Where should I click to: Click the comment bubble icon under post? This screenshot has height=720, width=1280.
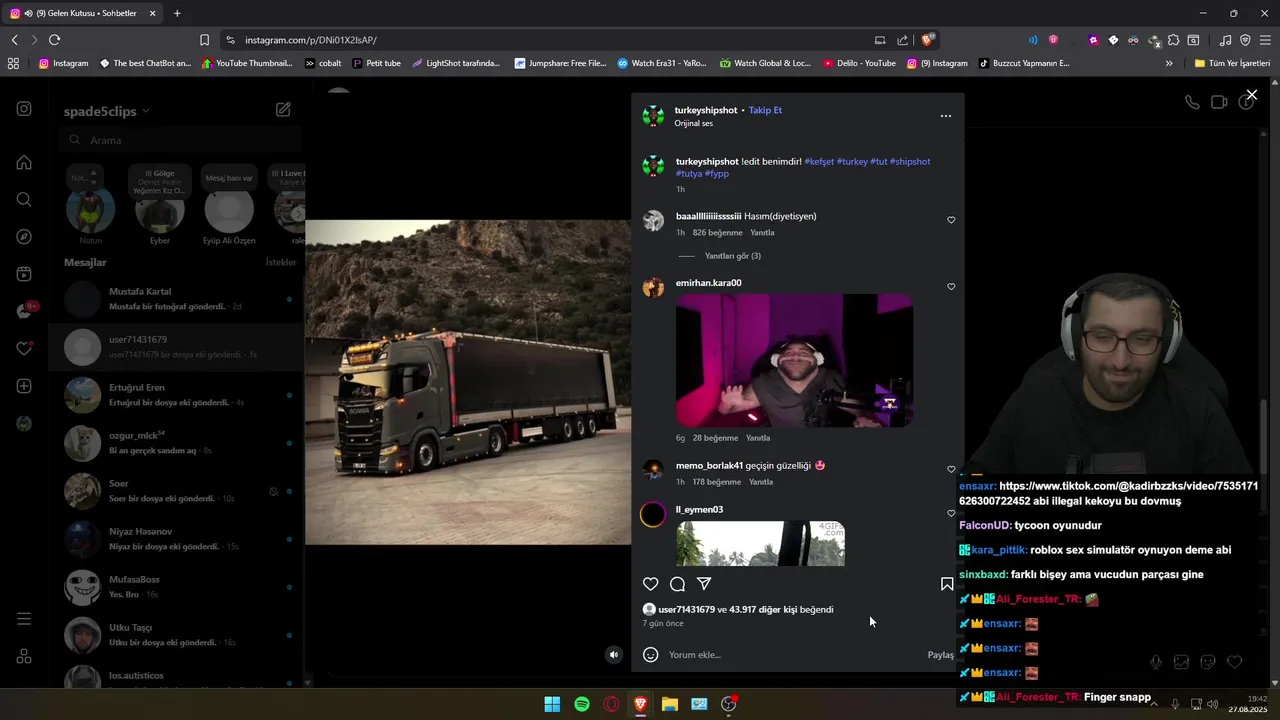pos(677,584)
